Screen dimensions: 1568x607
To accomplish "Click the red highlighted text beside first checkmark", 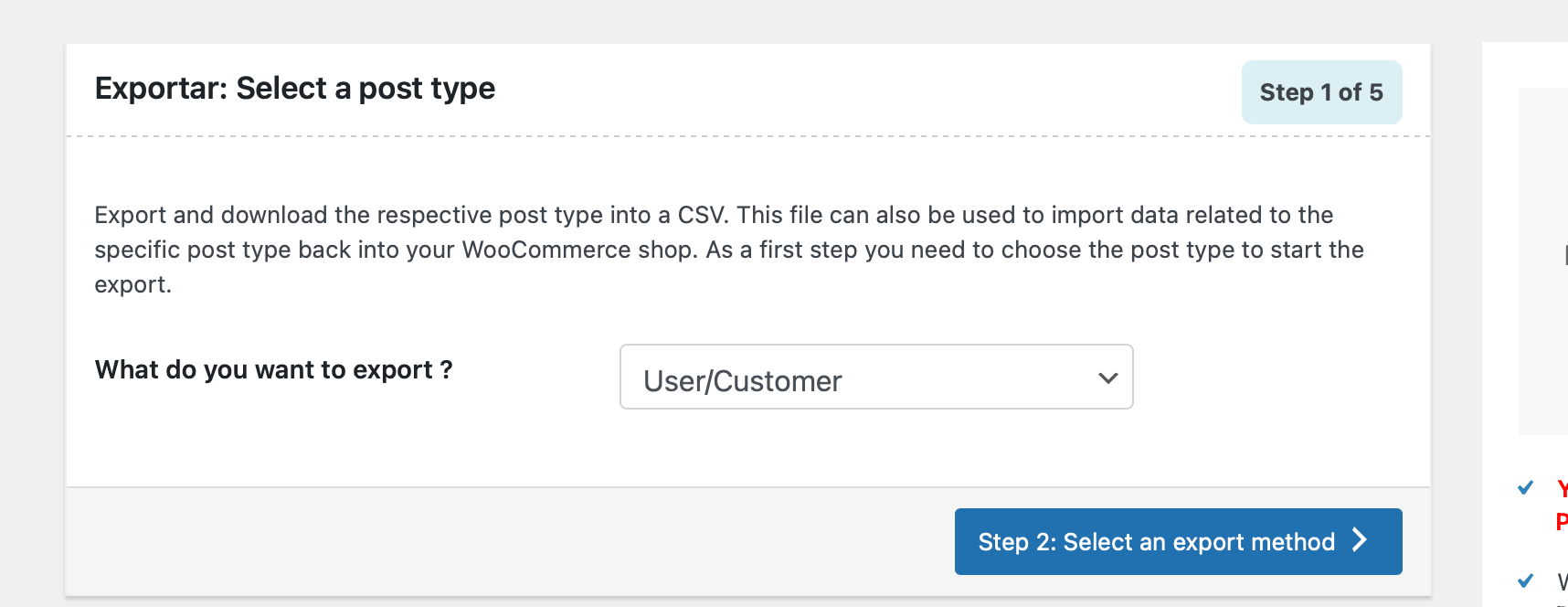I will 1563,505.
